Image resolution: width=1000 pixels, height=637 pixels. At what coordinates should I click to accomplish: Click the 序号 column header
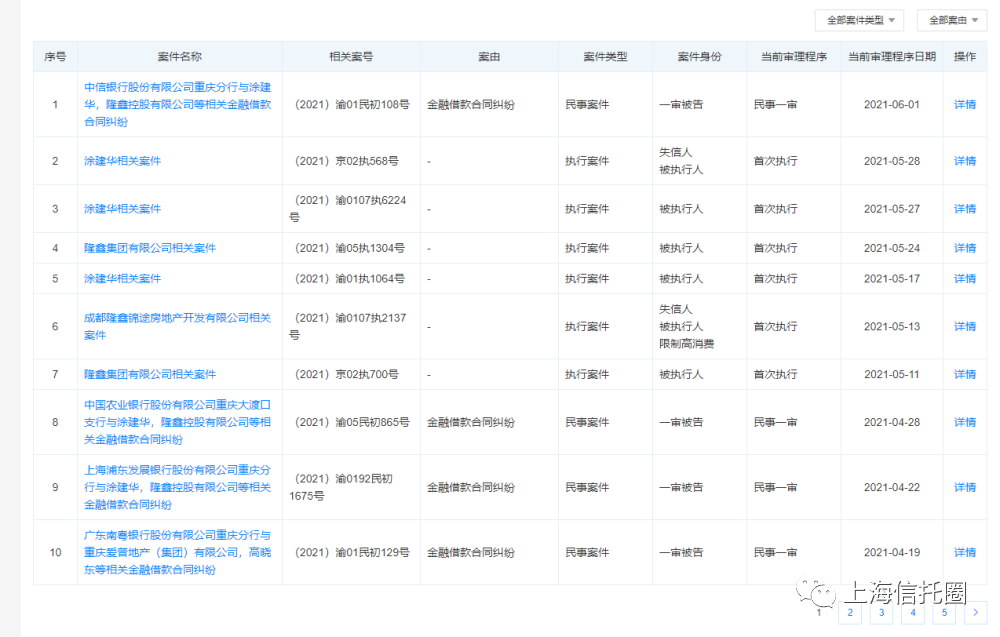pyautogui.click(x=55, y=56)
